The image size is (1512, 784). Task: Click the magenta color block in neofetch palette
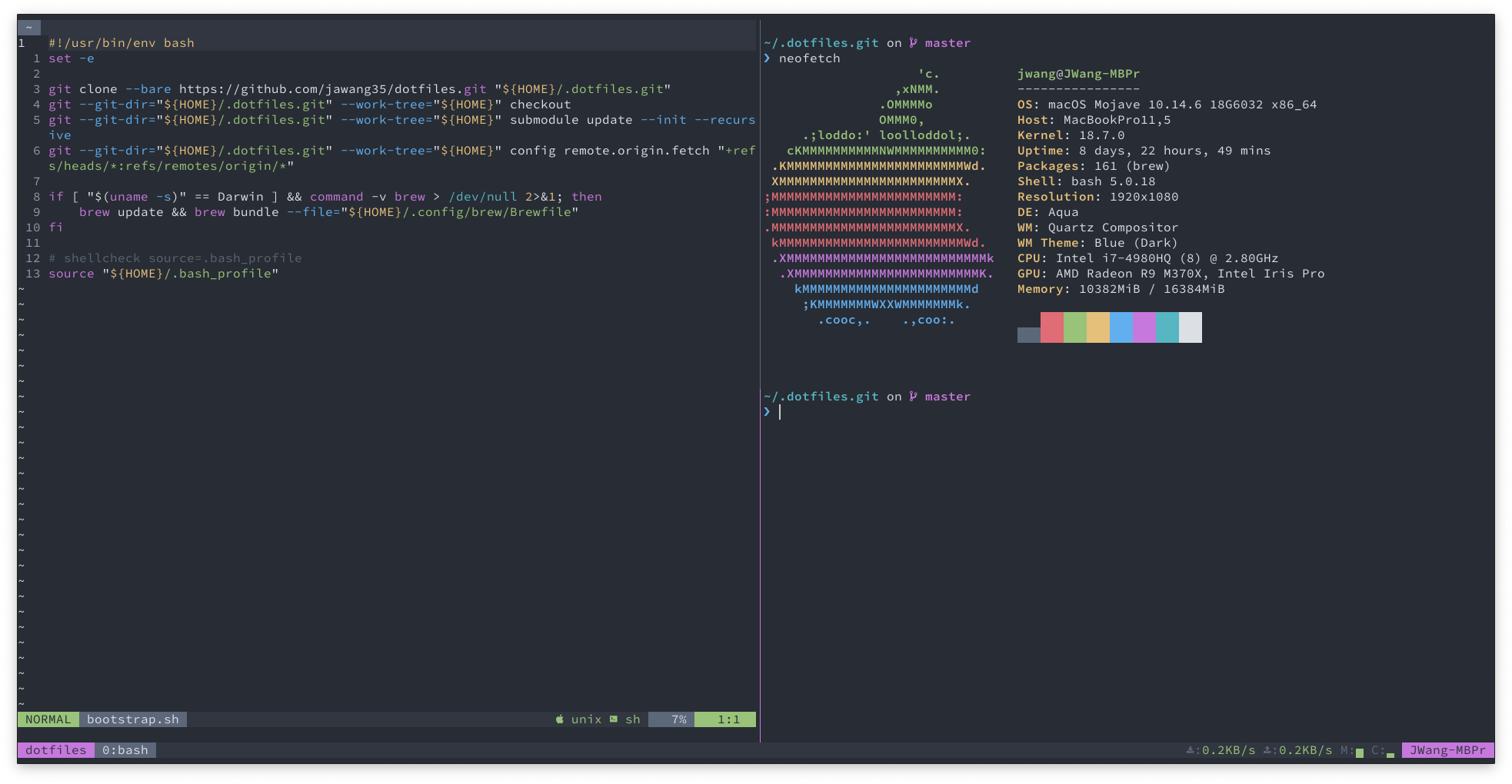(x=1144, y=327)
